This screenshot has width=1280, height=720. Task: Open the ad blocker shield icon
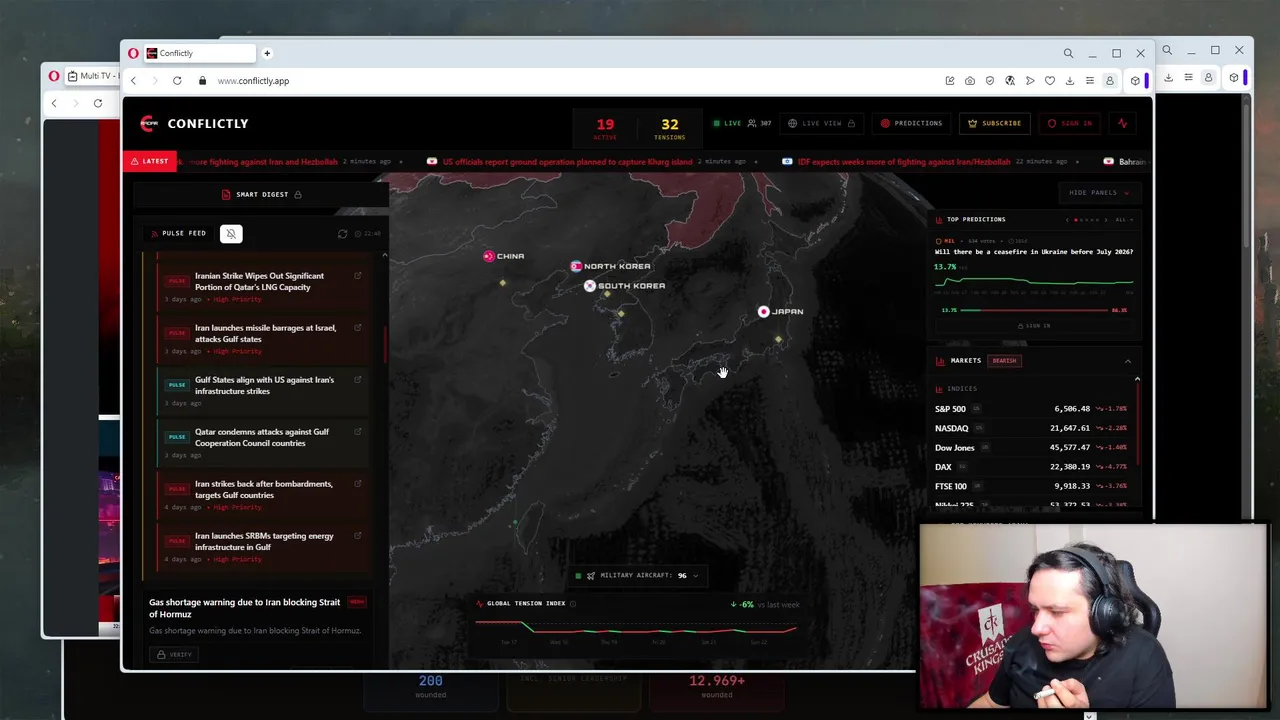tap(990, 81)
